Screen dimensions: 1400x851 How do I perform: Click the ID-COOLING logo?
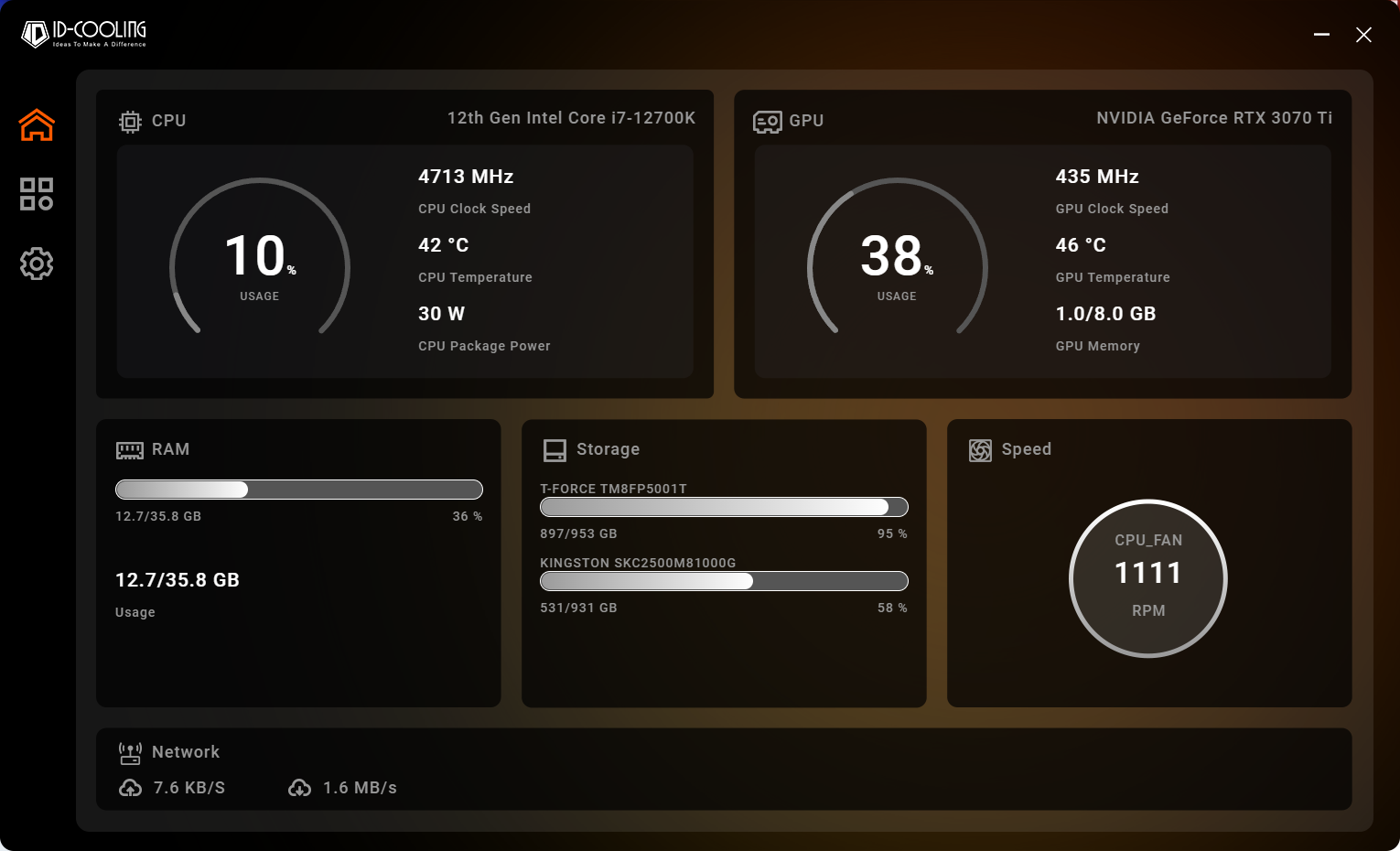[x=83, y=34]
